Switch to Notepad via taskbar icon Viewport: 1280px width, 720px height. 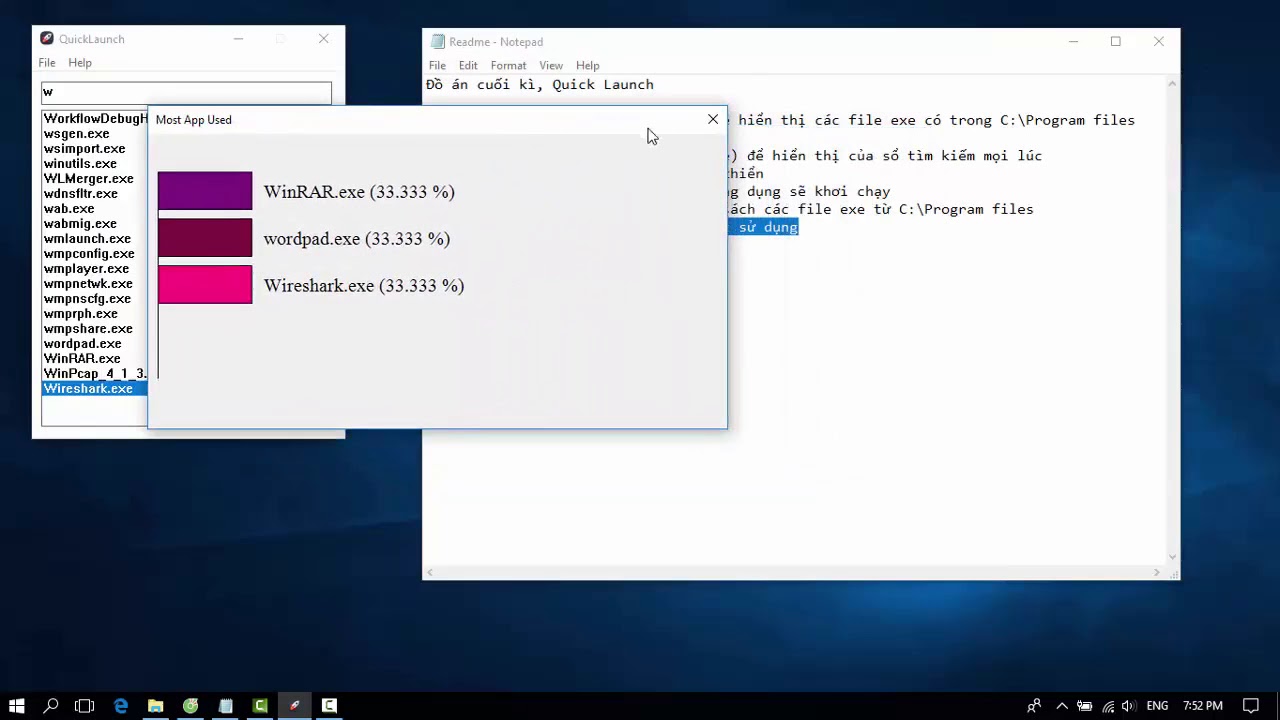(x=225, y=706)
